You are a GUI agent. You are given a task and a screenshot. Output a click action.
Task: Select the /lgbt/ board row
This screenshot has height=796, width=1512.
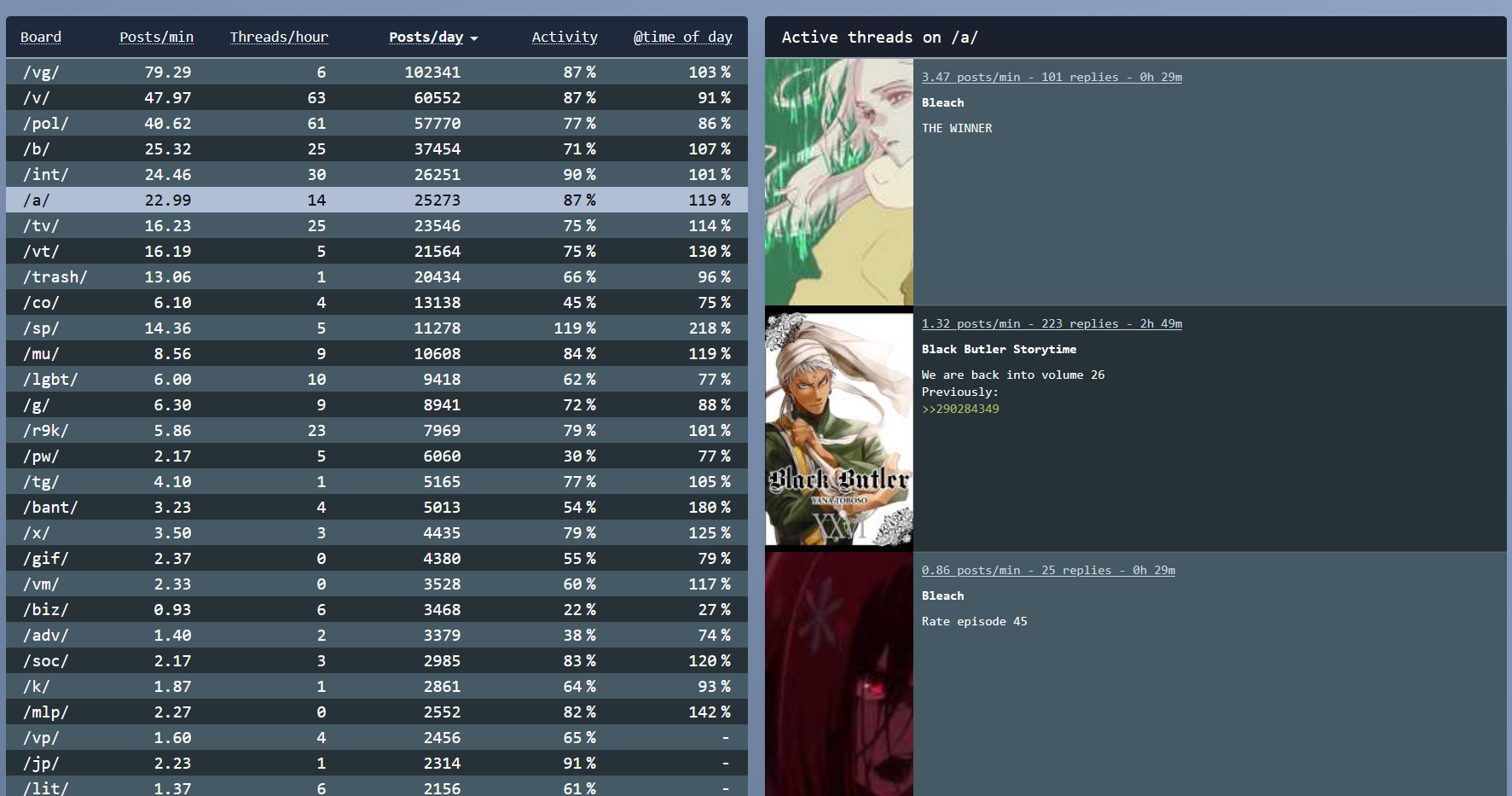(x=377, y=379)
